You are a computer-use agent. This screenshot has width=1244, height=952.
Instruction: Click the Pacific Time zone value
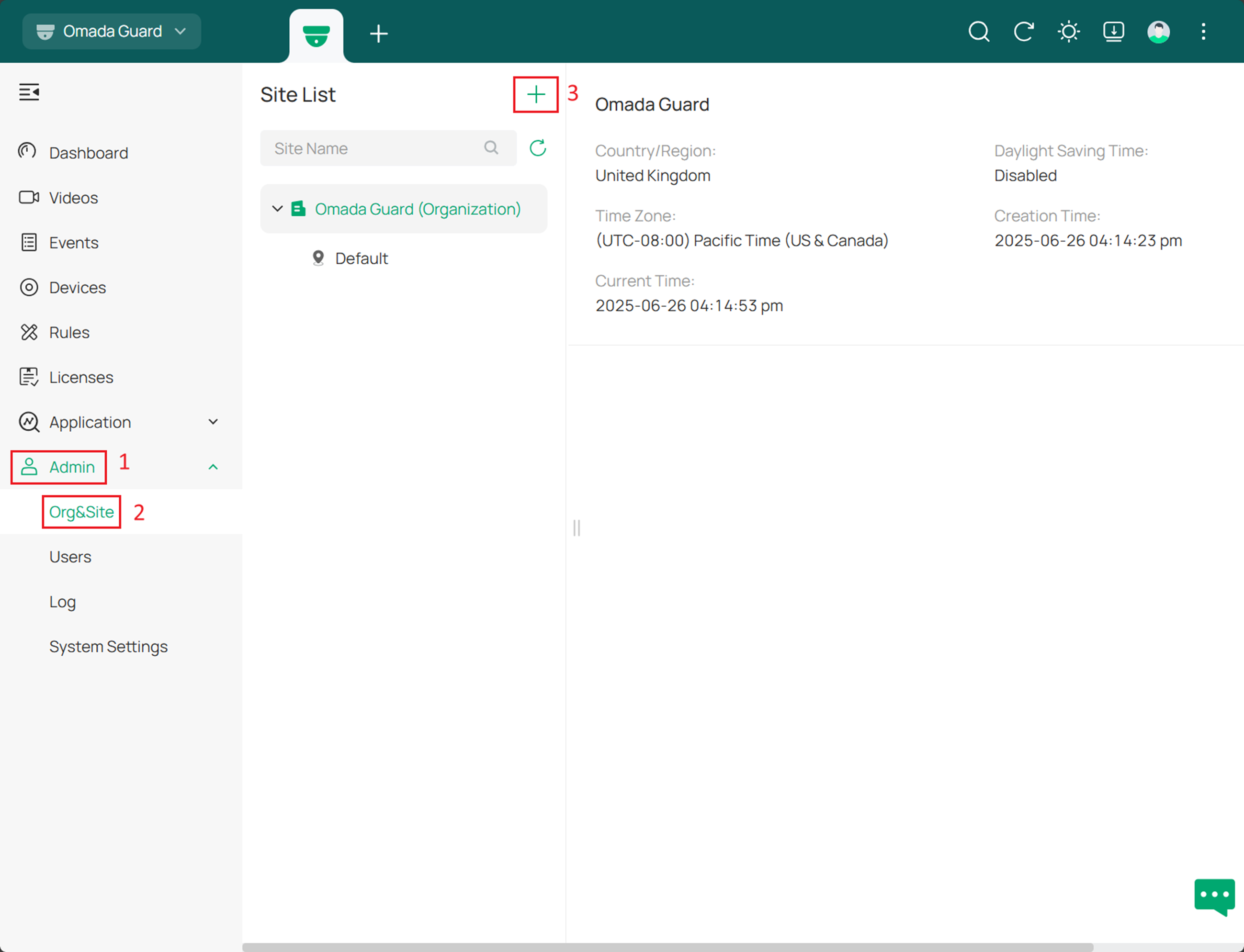click(742, 240)
